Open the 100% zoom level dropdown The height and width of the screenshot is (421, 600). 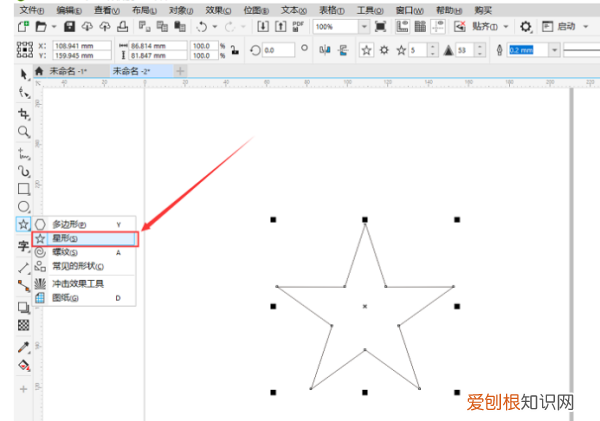coord(364,26)
